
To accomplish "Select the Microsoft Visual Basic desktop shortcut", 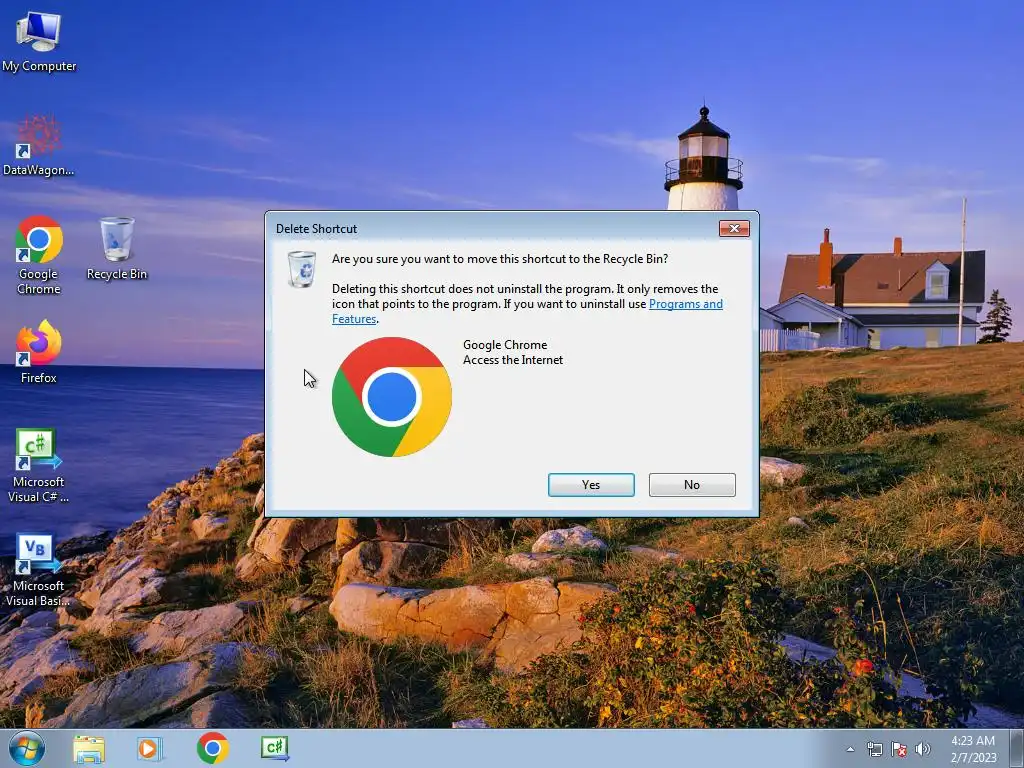I will click(39, 570).
